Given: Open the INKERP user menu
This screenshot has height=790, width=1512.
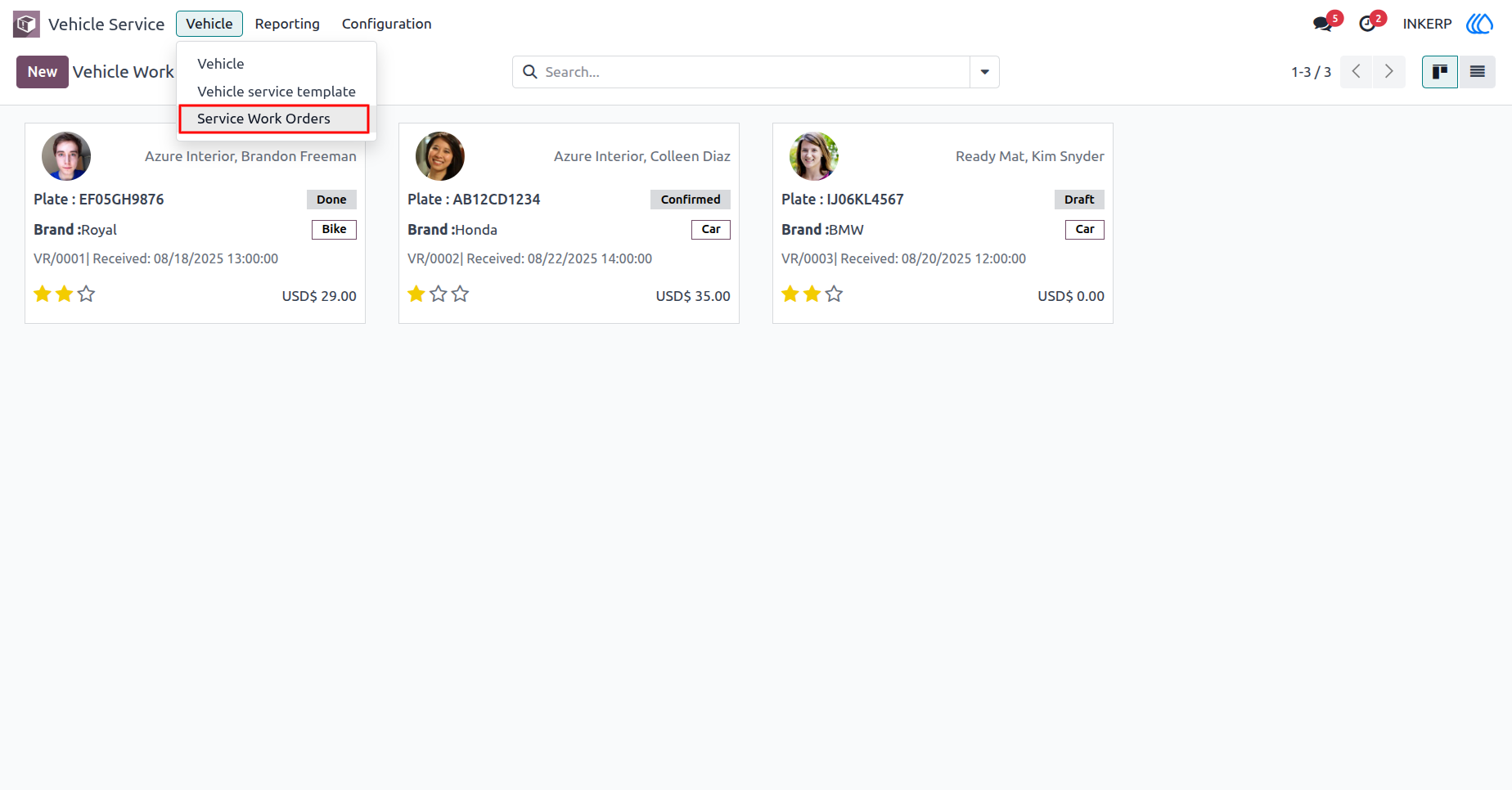Looking at the screenshot, I should point(1427,24).
